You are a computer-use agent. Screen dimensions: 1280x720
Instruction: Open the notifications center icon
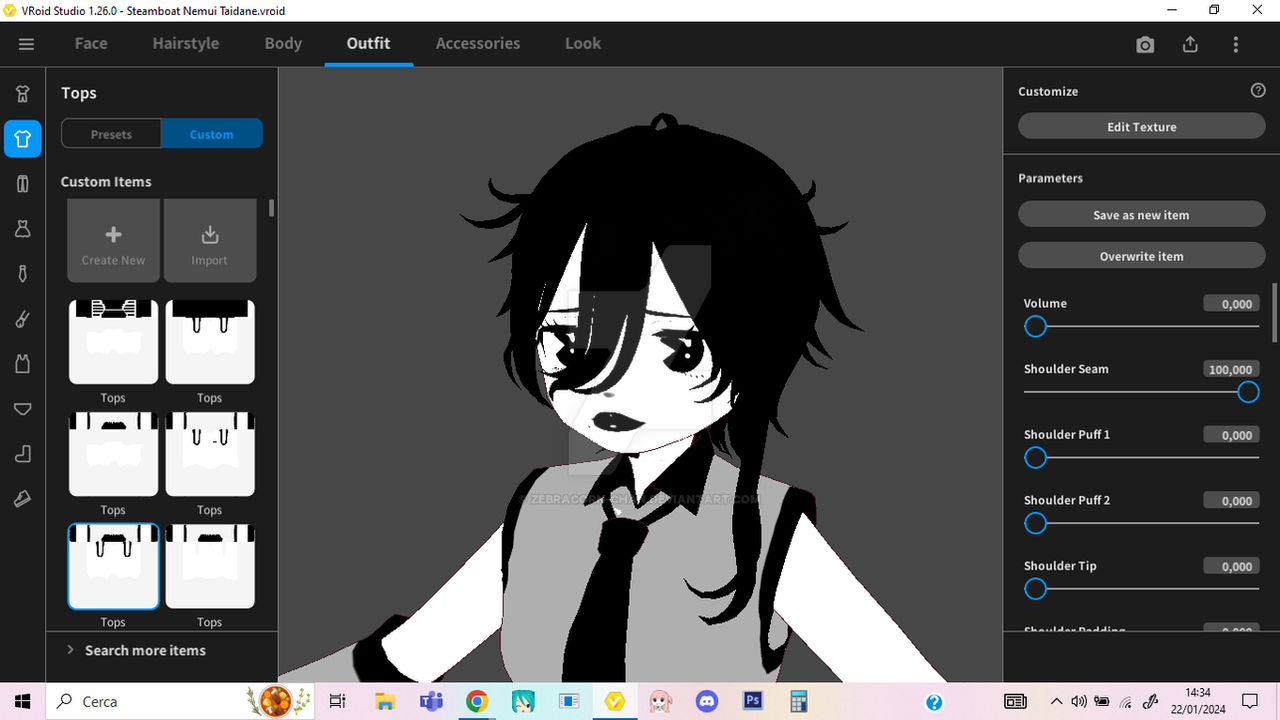coord(1250,701)
